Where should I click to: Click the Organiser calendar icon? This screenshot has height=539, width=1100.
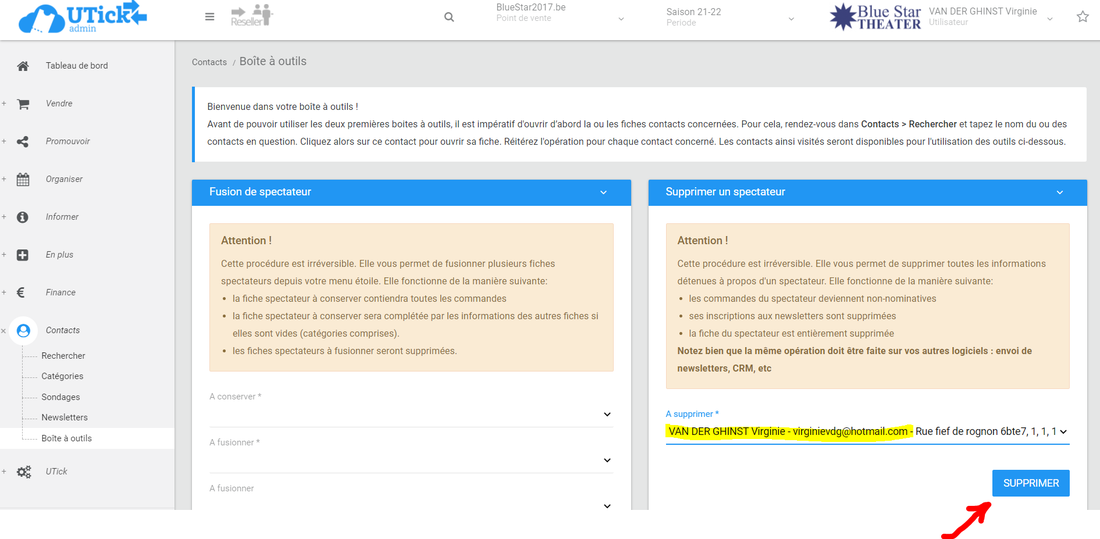(x=23, y=180)
